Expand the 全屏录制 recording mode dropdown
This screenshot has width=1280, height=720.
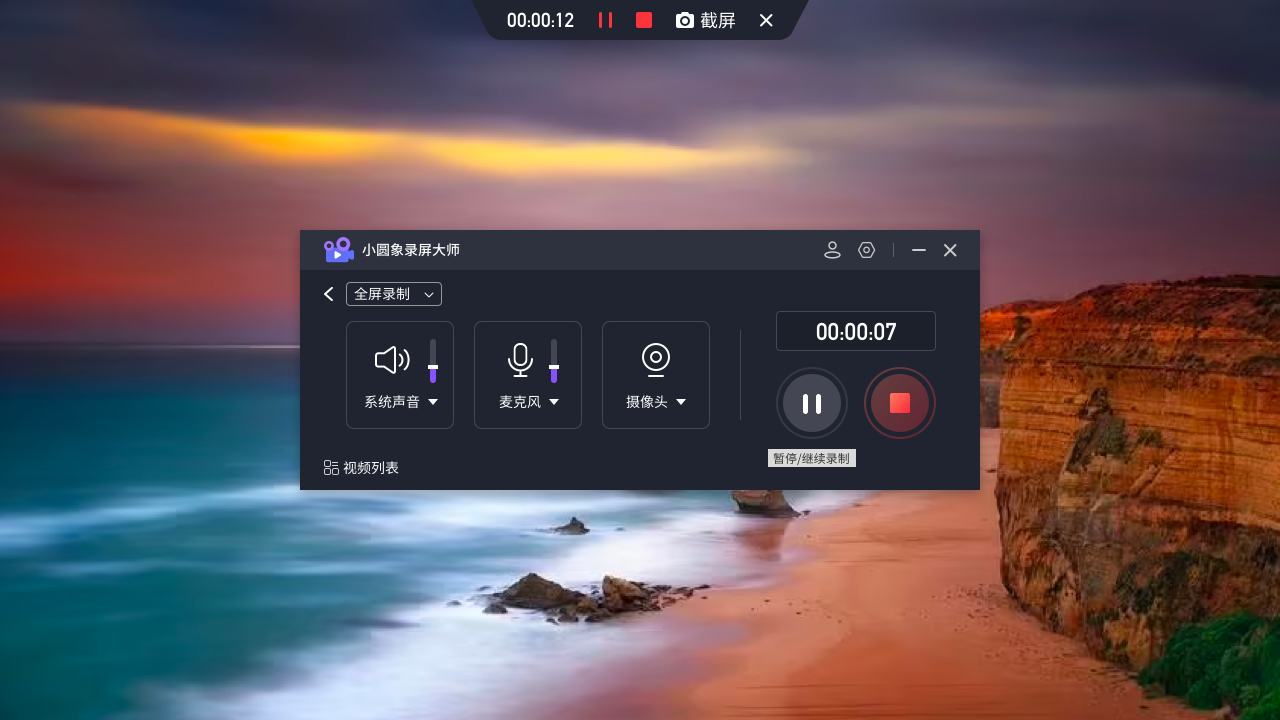click(394, 294)
